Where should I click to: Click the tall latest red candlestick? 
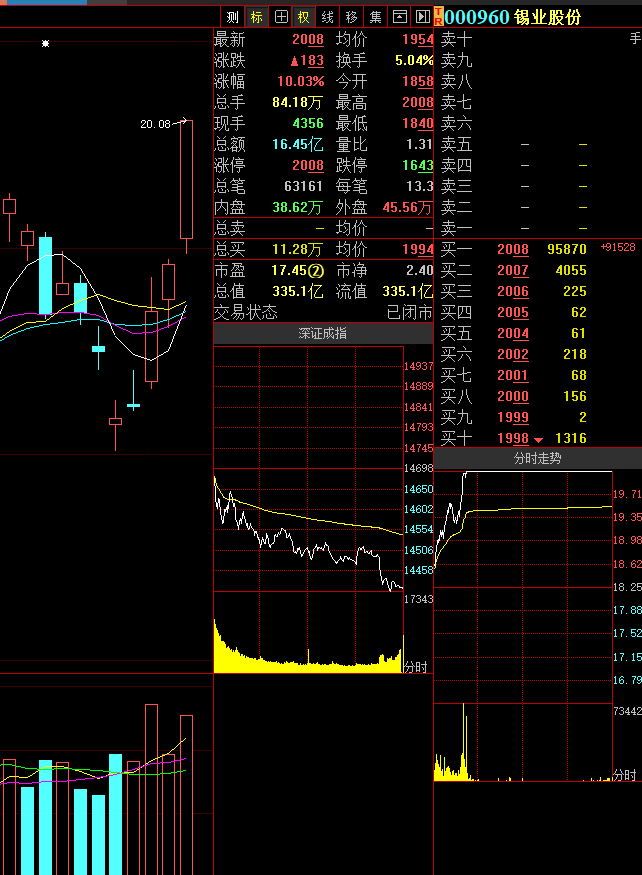point(186,180)
